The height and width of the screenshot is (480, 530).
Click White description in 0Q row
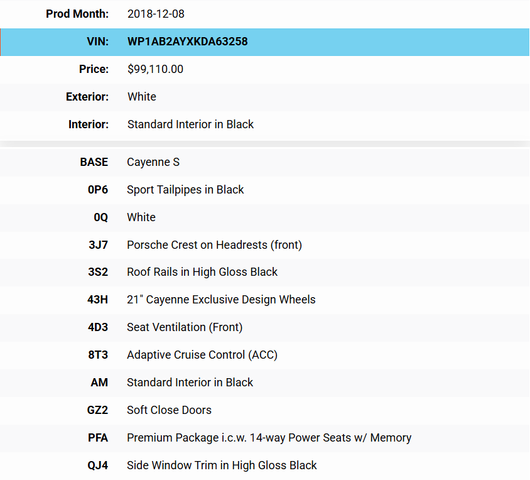(141, 217)
